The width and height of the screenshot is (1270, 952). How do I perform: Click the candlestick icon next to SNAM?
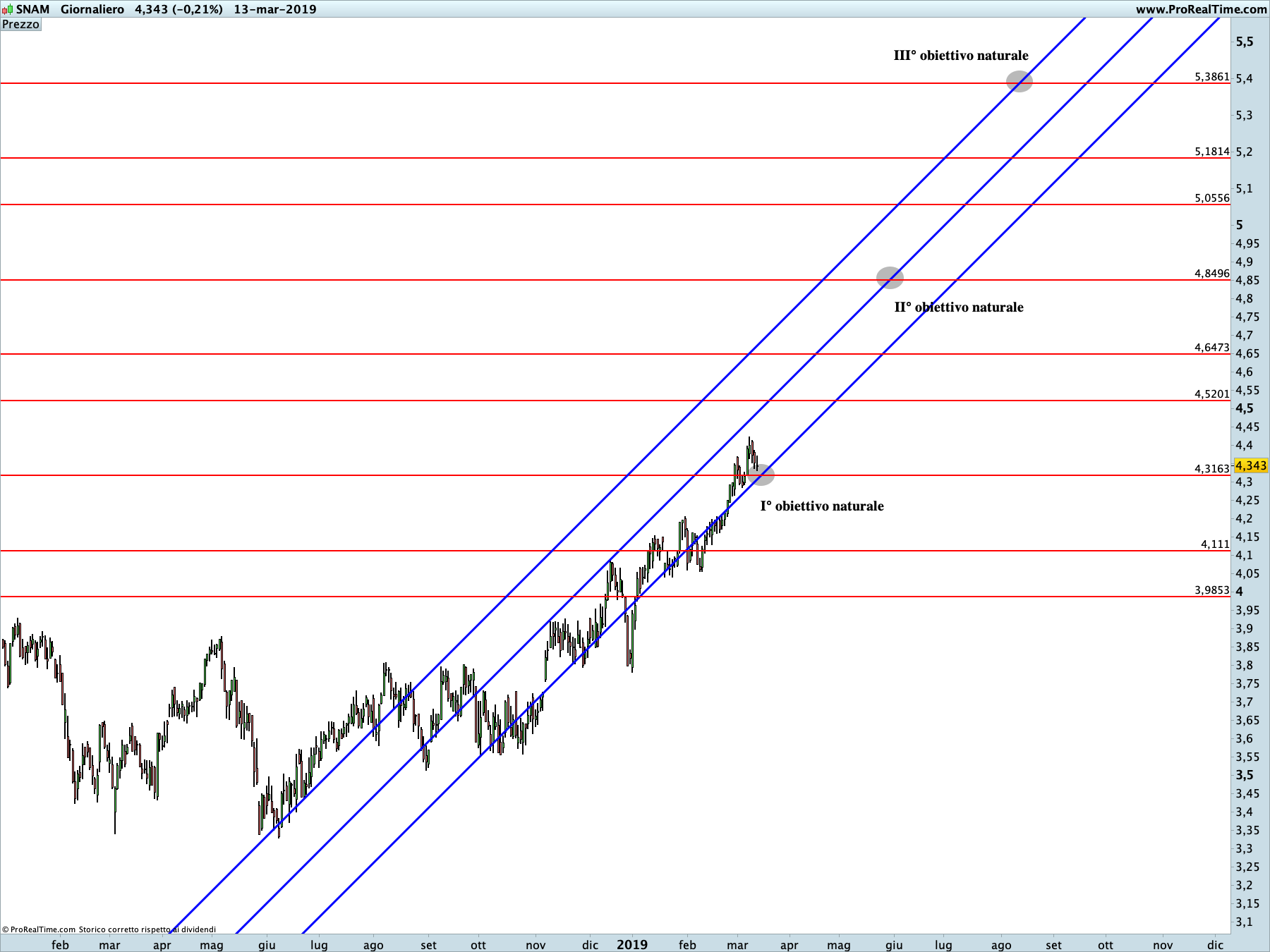[7, 9]
